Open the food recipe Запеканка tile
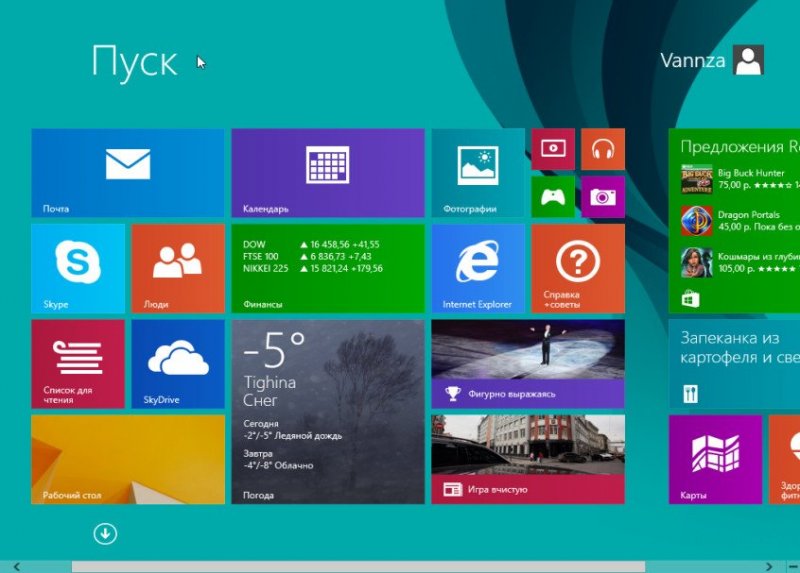This screenshot has height=573, width=800. pyautogui.click(x=734, y=364)
